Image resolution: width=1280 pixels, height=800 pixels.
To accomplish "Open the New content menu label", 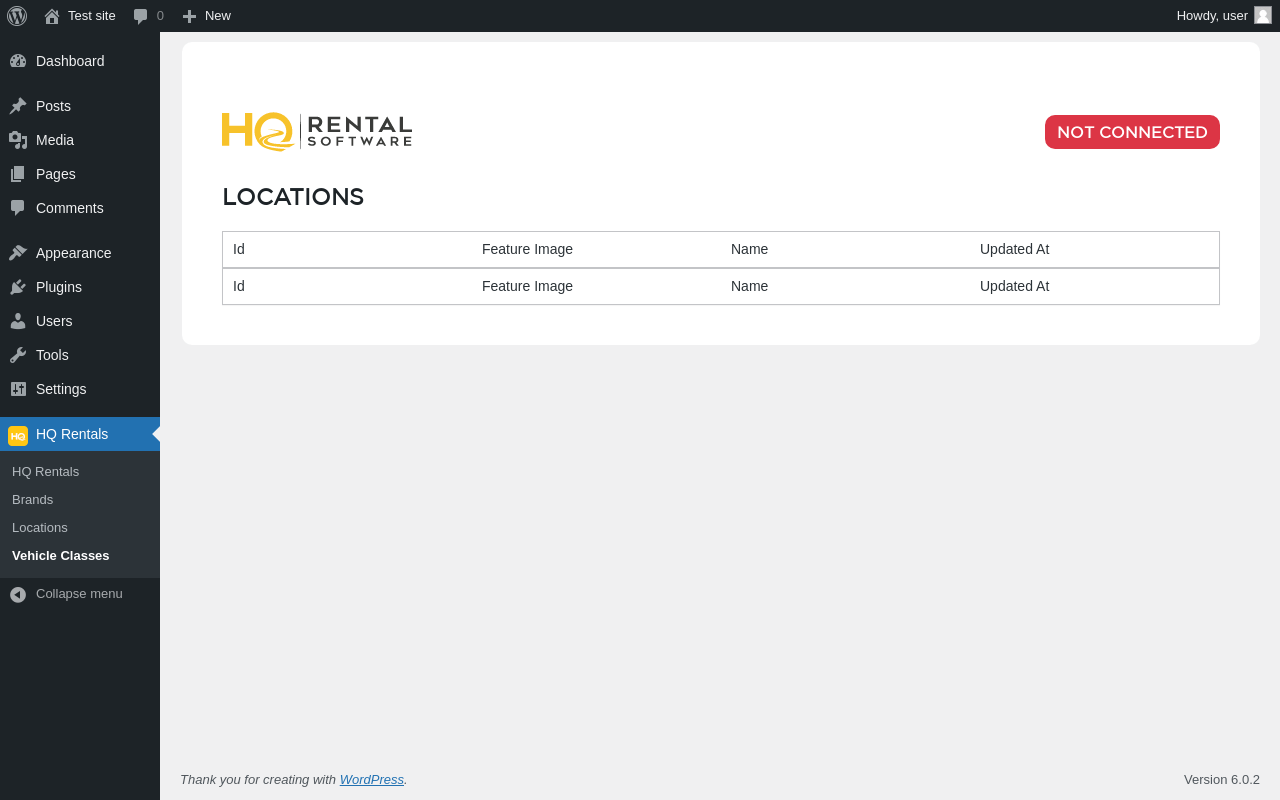I will (x=218, y=16).
